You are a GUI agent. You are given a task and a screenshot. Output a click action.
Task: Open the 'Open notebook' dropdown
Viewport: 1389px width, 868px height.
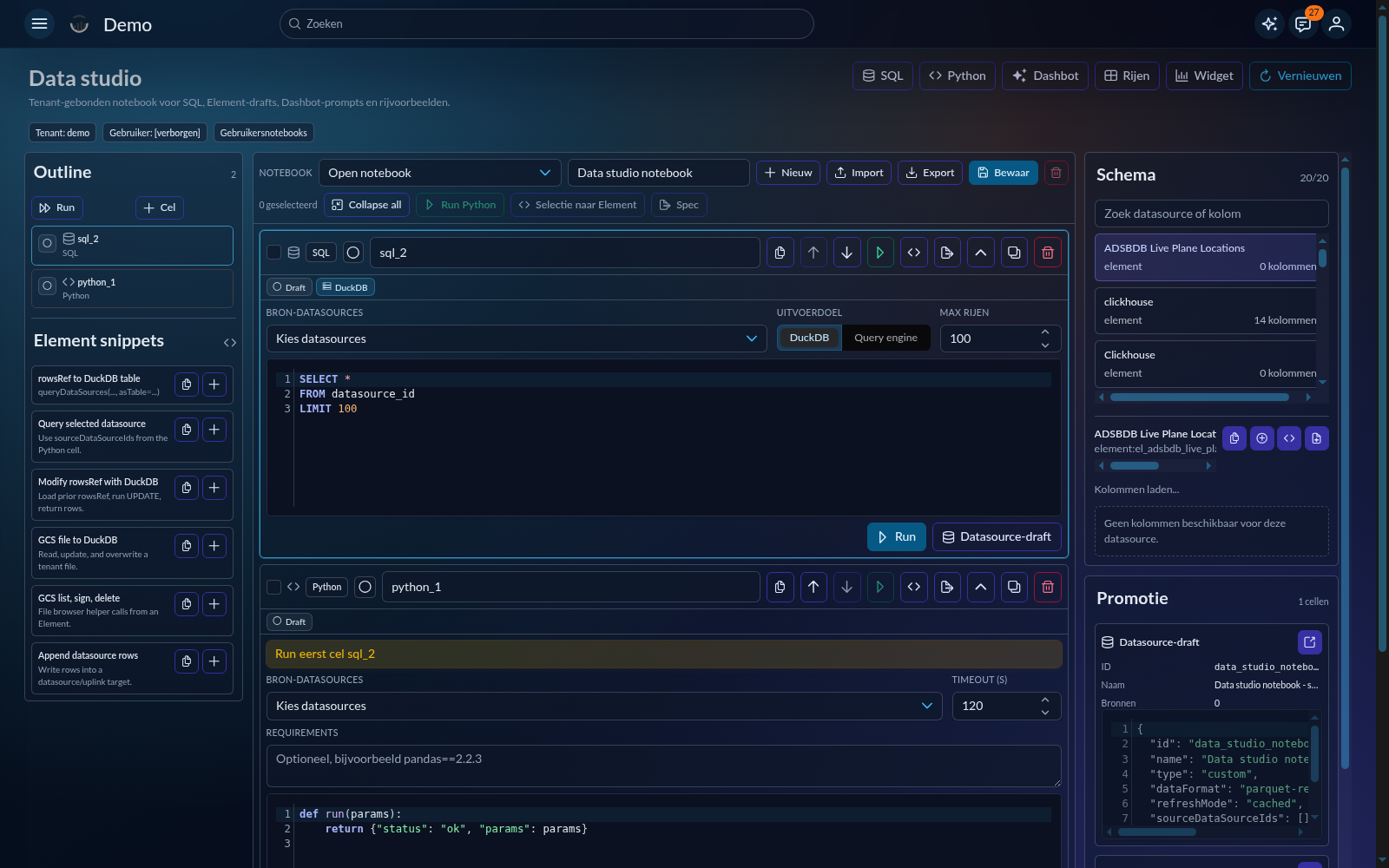tap(439, 173)
